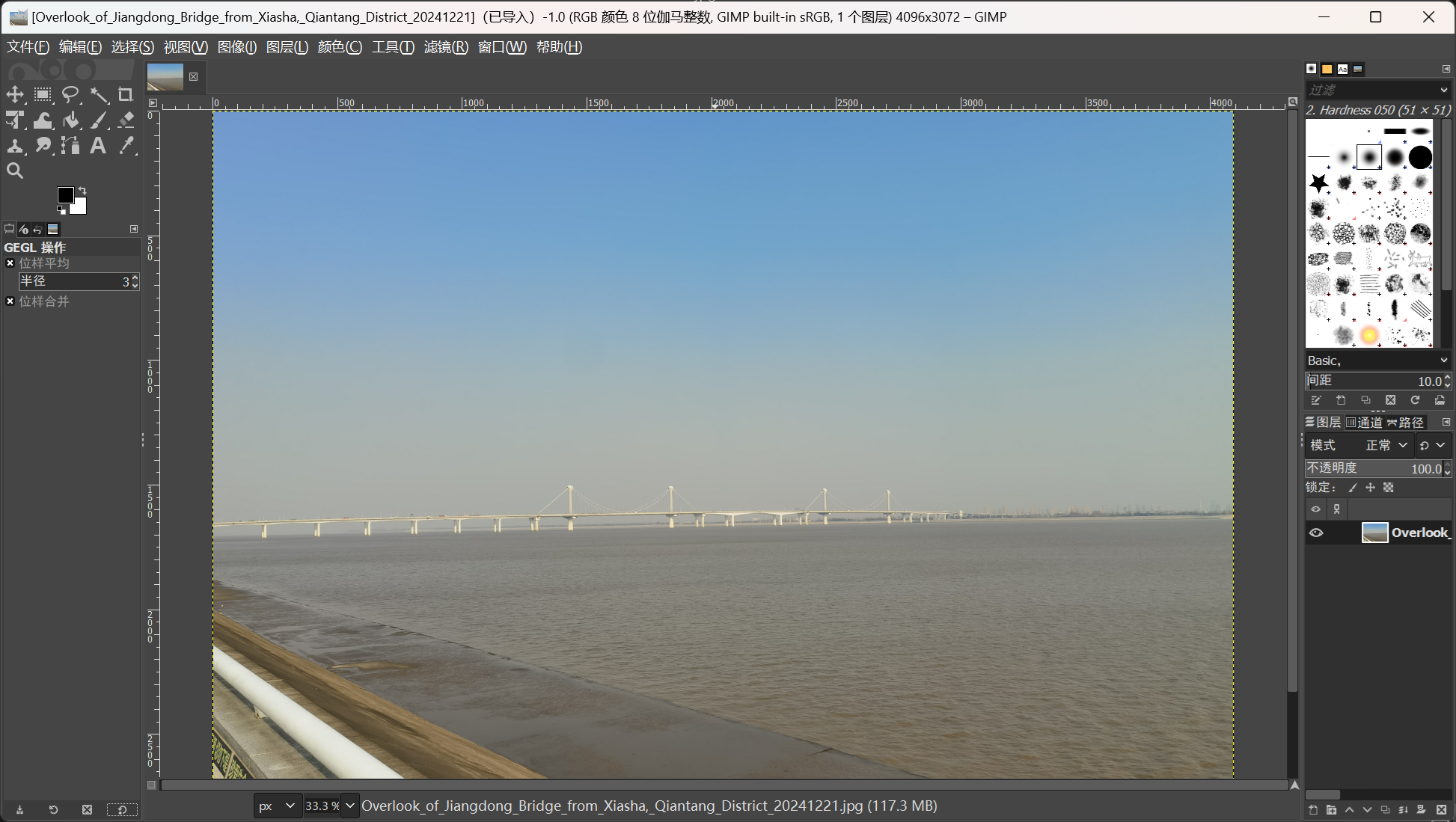Select the Crop tool
Image resolution: width=1456 pixels, height=822 pixels.
[x=126, y=95]
